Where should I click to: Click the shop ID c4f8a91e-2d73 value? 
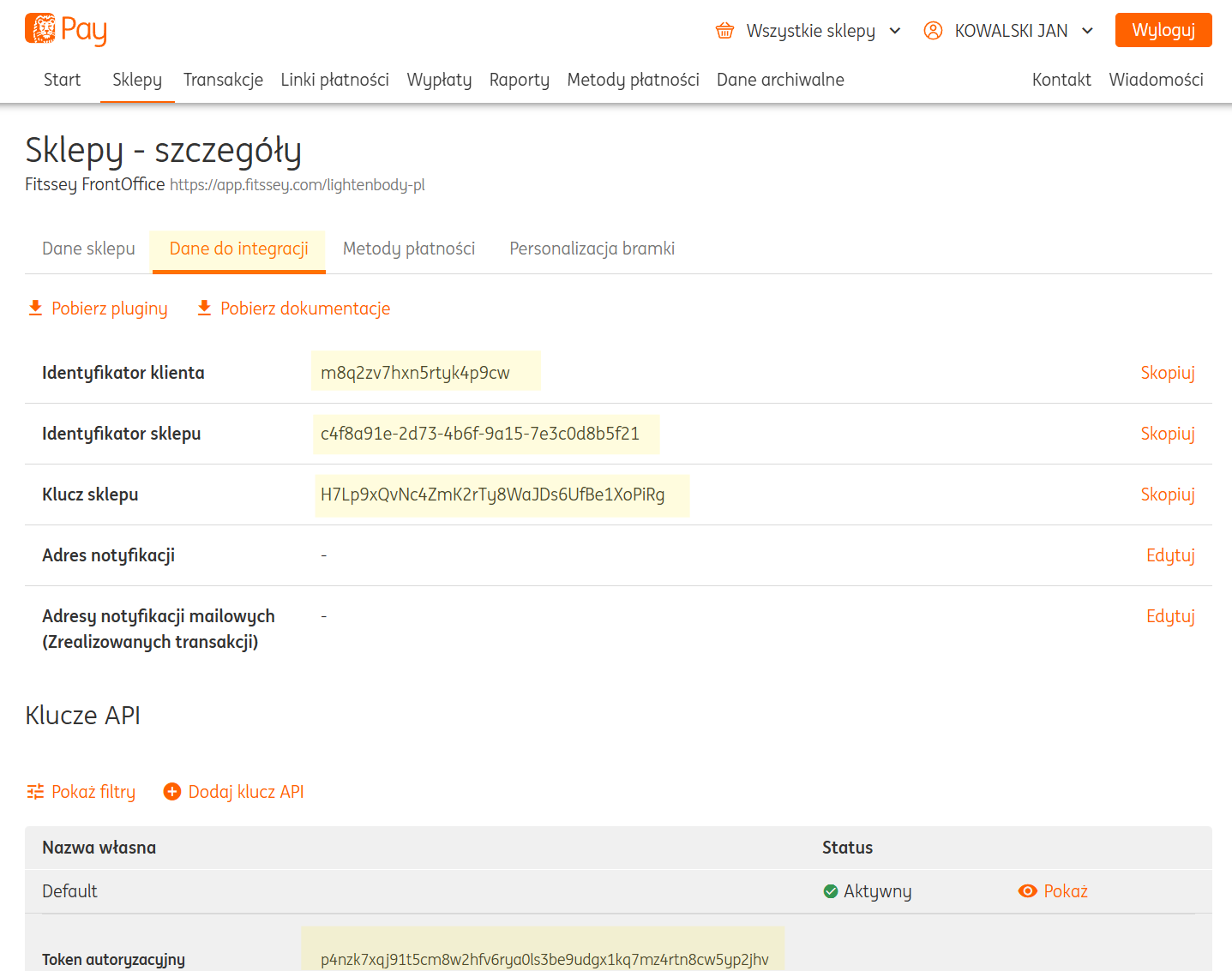[x=480, y=434]
